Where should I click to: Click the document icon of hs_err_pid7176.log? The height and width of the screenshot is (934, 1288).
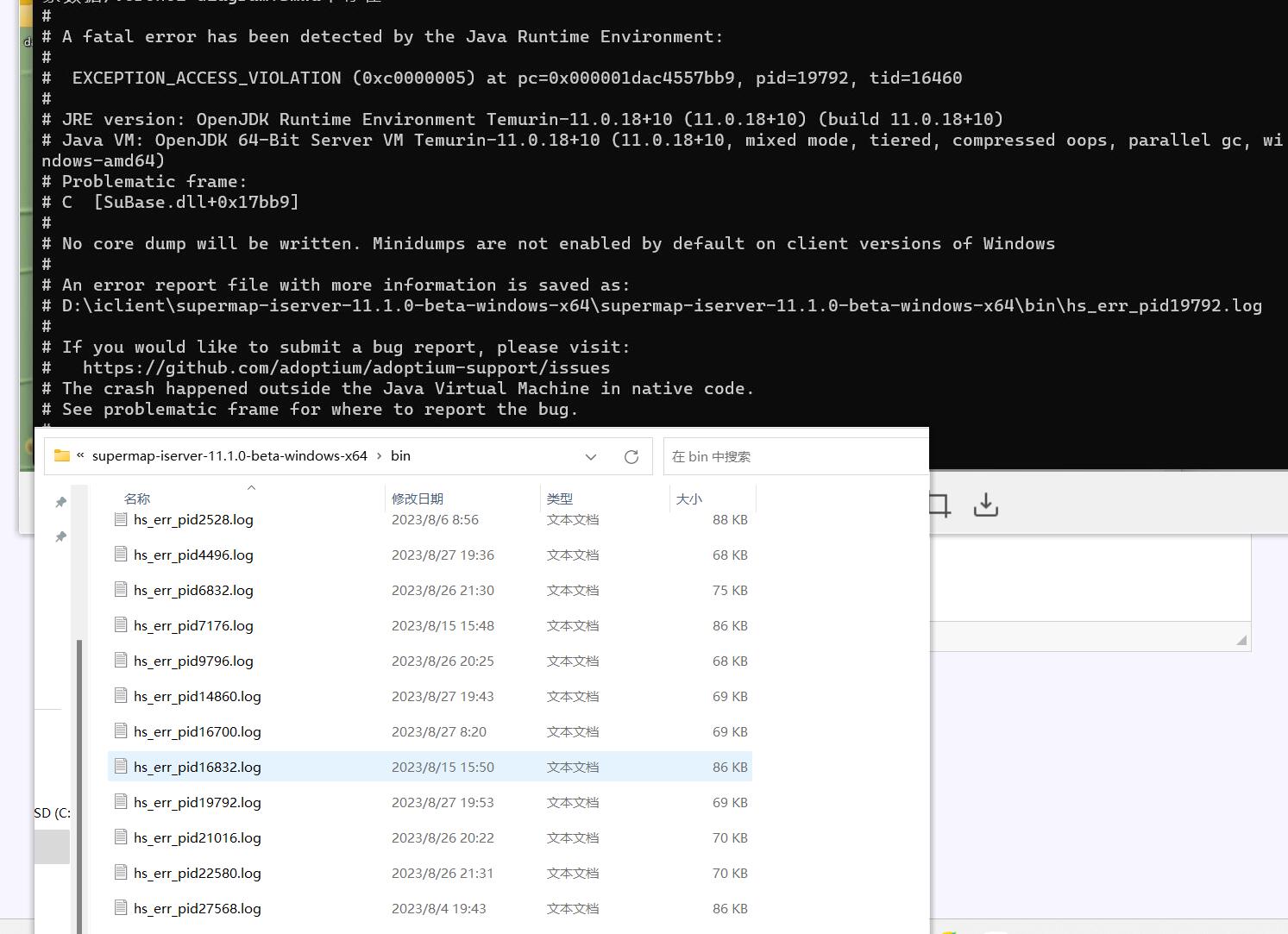121,624
